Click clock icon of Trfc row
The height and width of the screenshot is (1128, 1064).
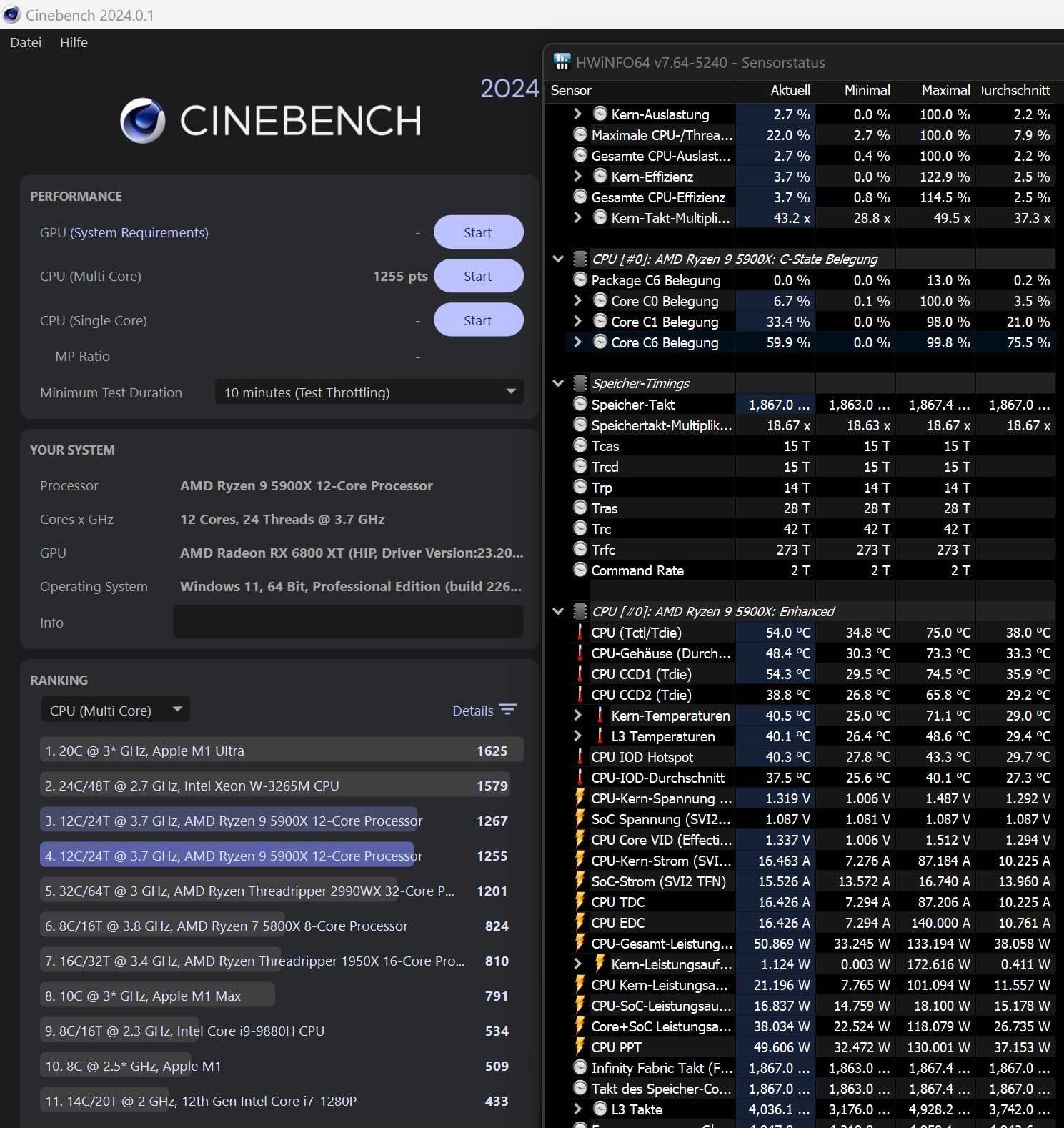coord(580,549)
